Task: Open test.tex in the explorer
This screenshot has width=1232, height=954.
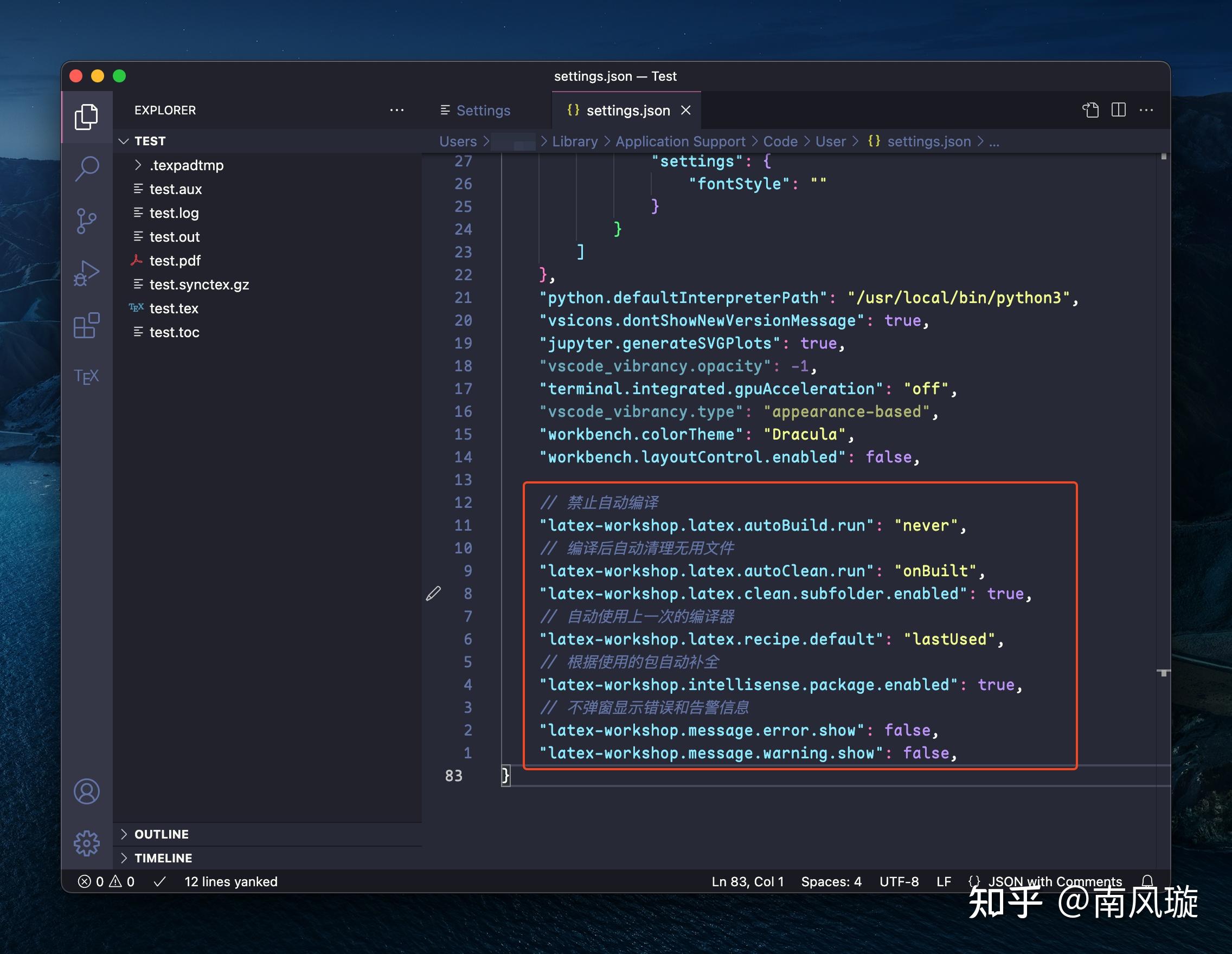Action: (x=174, y=308)
